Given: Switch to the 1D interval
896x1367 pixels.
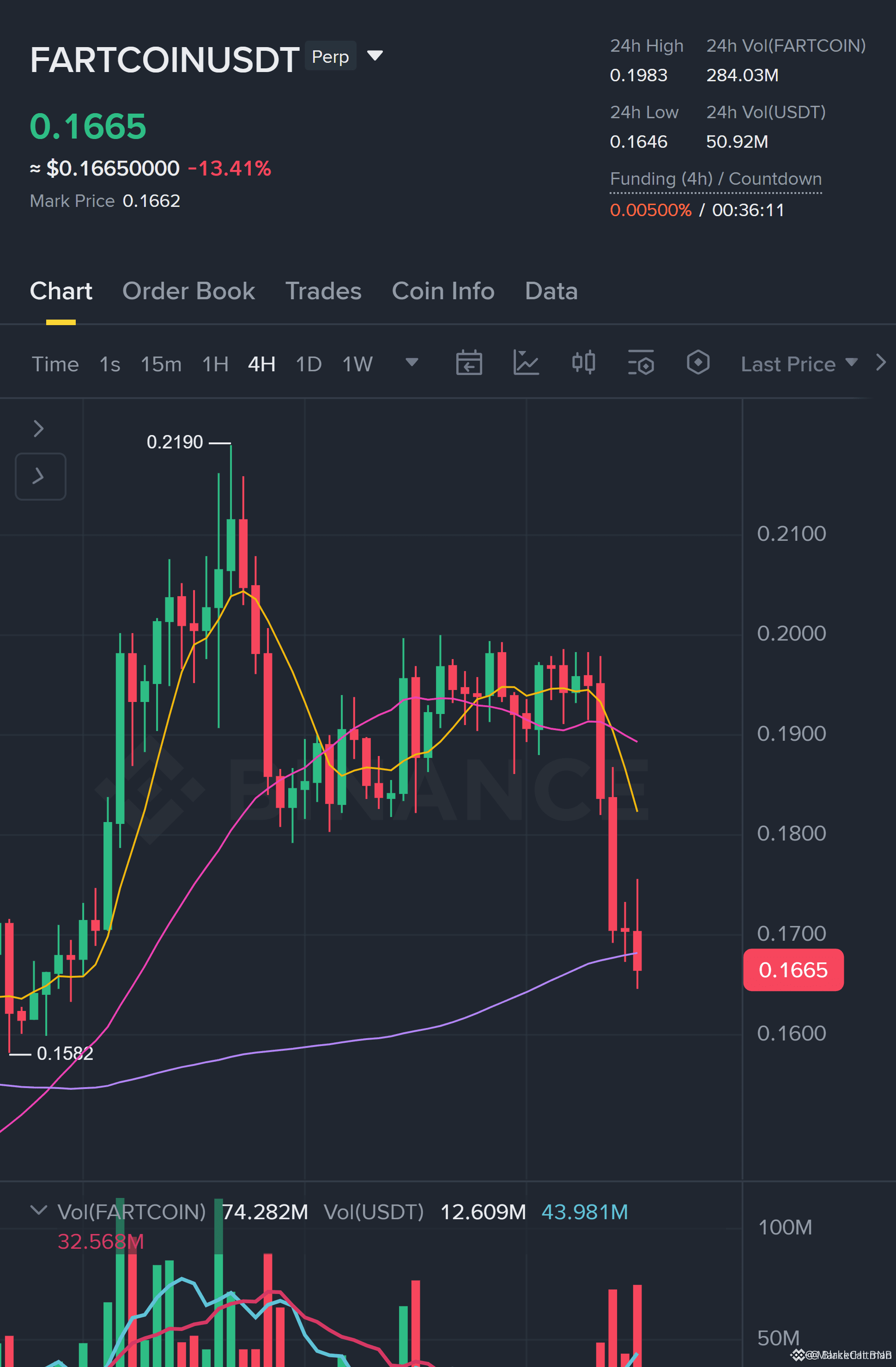Looking at the screenshot, I should [x=309, y=364].
